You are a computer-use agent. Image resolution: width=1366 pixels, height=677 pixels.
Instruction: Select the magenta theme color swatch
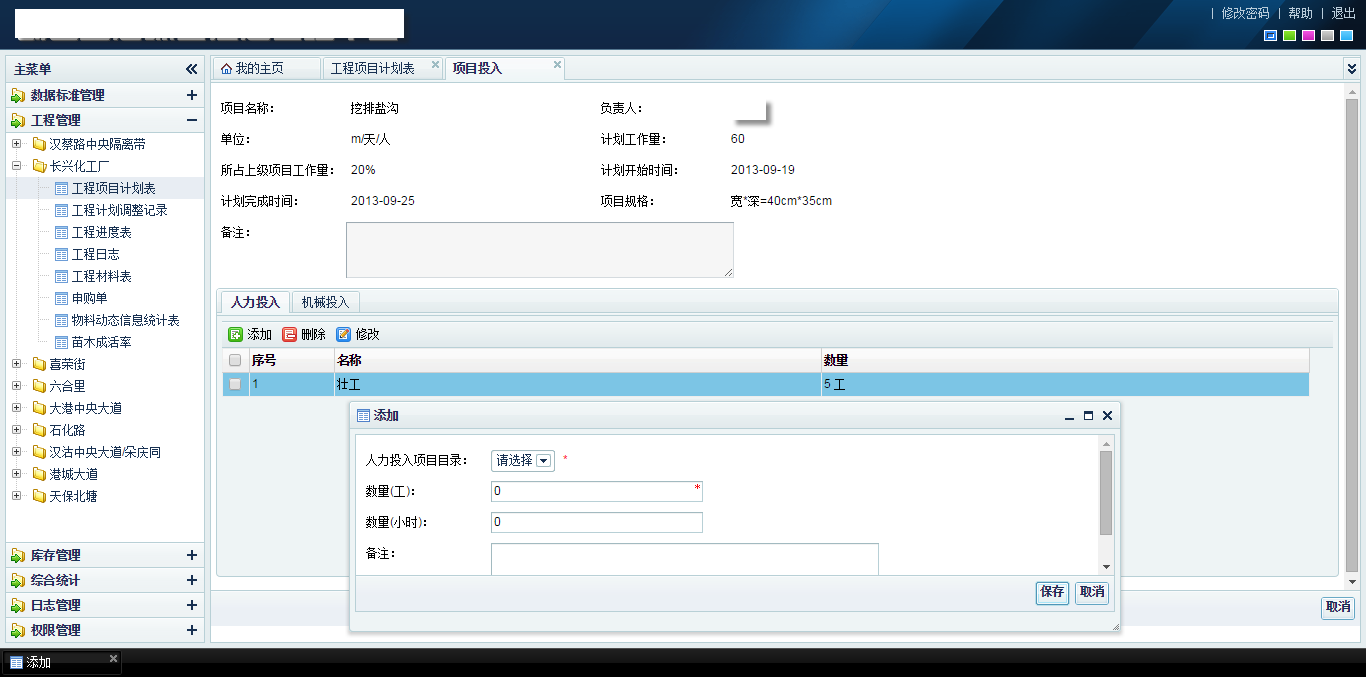point(1308,36)
